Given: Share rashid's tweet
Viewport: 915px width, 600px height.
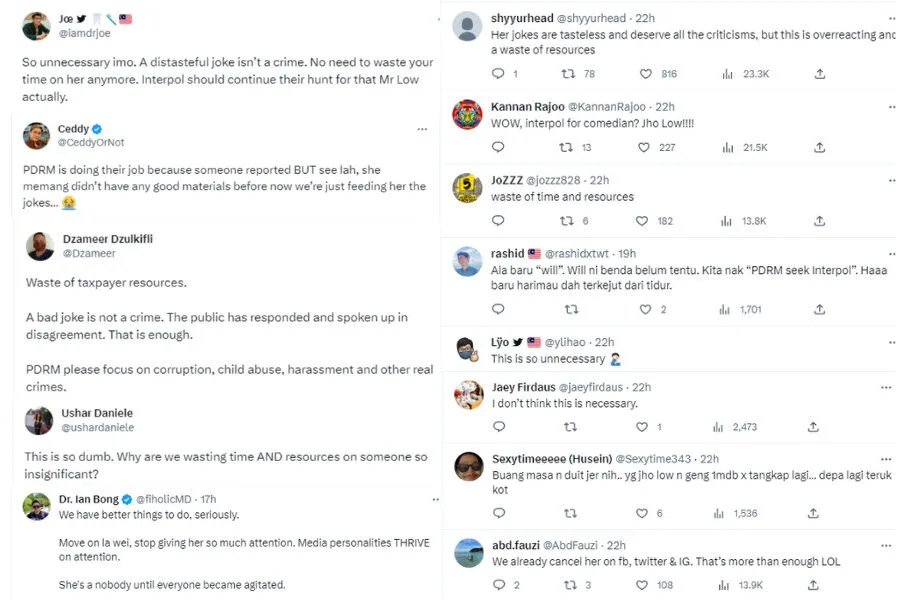Looking at the screenshot, I should [x=820, y=310].
